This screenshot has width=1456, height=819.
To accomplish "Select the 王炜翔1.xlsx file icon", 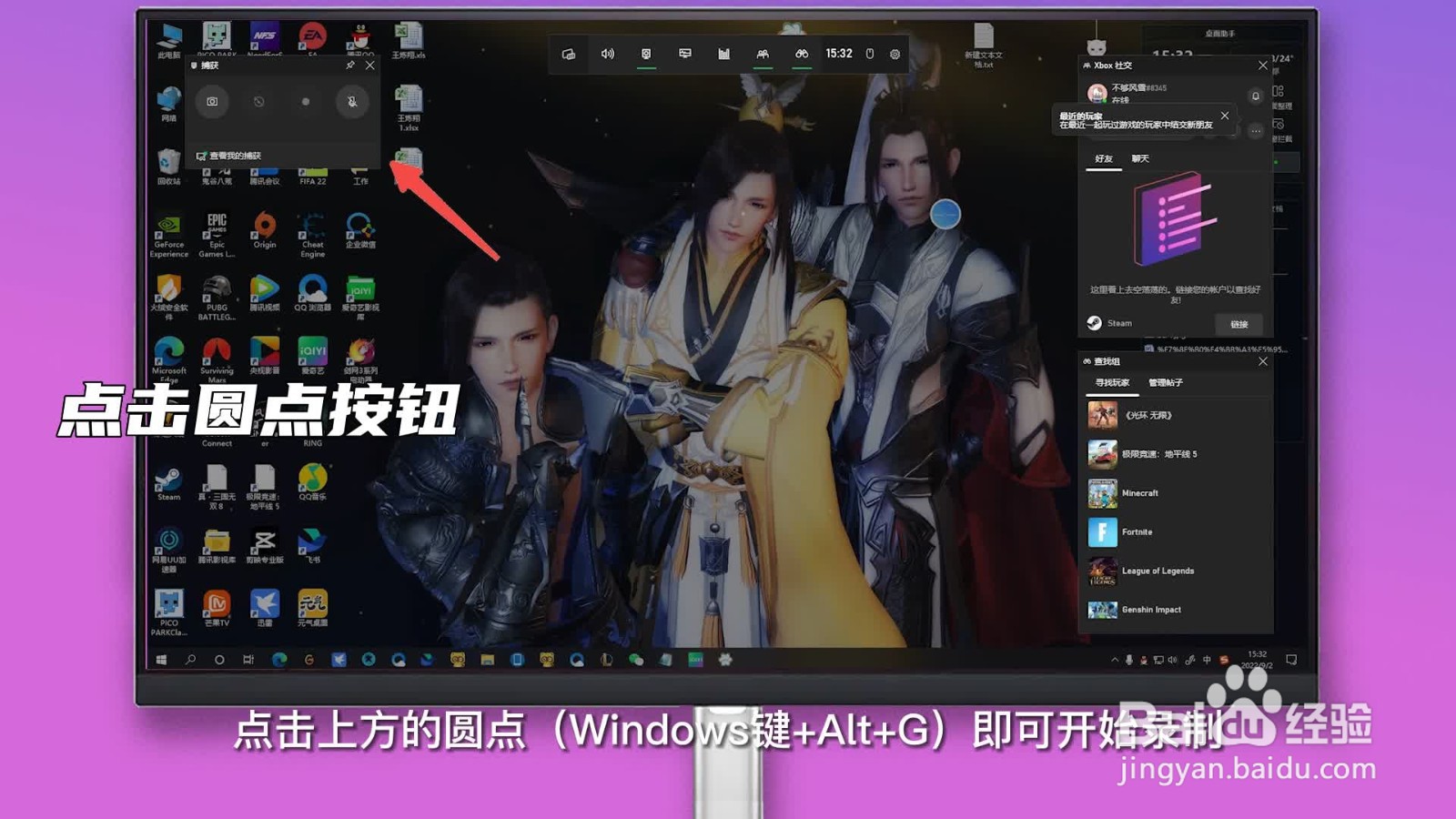I will (x=409, y=107).
